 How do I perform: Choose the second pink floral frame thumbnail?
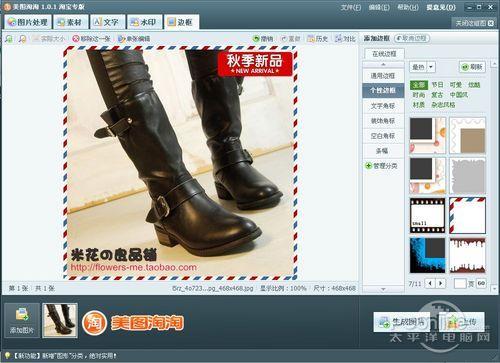[427, 176]
